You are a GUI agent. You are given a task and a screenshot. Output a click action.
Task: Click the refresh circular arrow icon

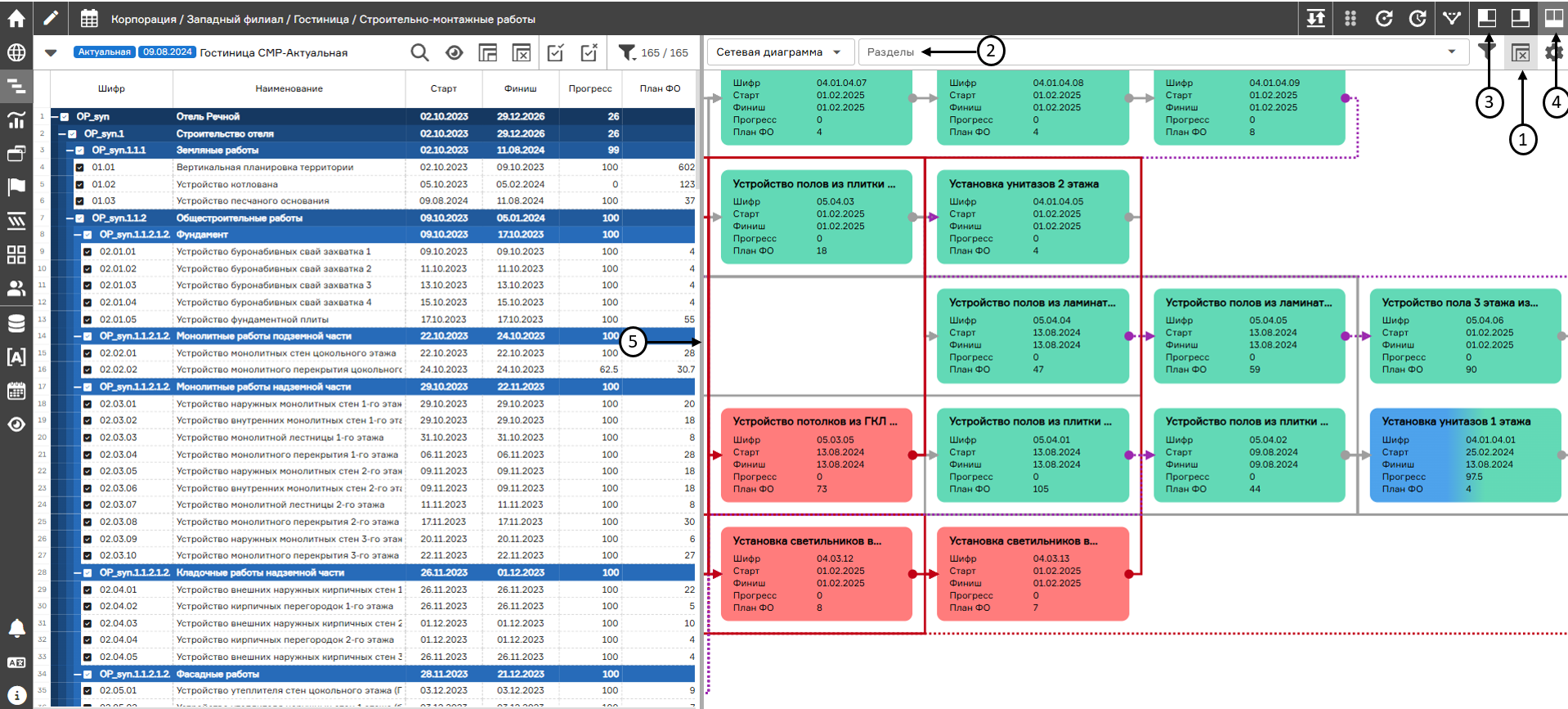click(x=1383, y=18)
